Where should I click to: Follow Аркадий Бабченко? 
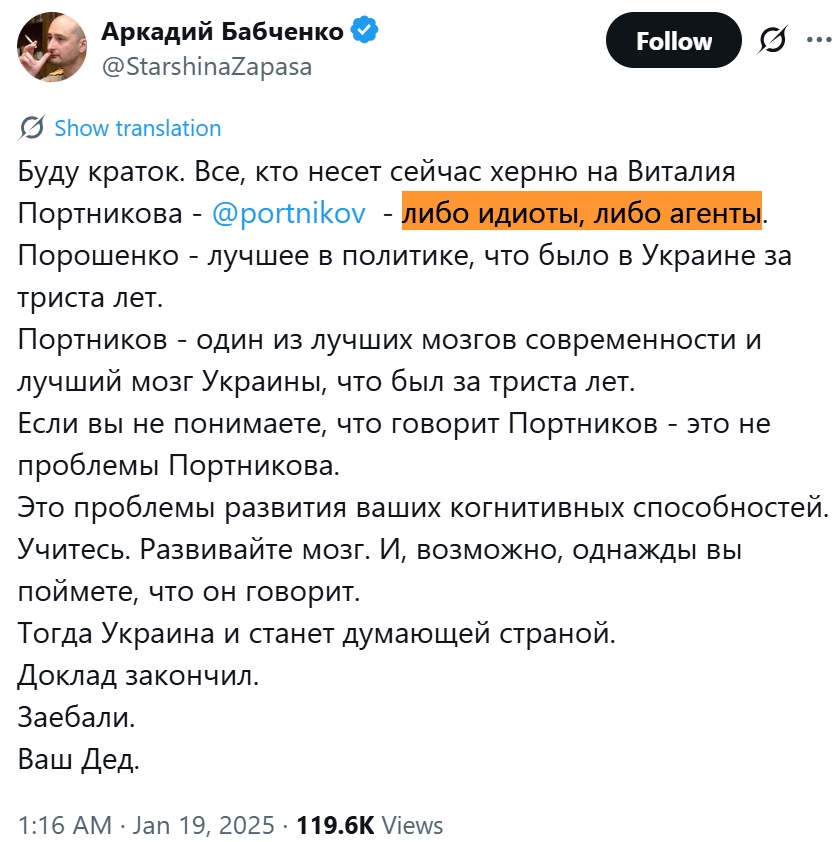pyautogui.click(x=673, y=41)
